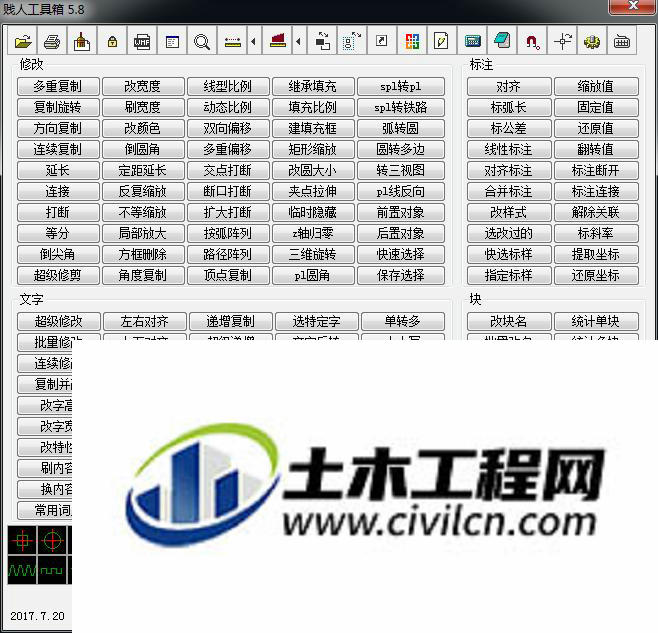Click the 继承填充 button
The image size is (658, 633).
point(313,86)
